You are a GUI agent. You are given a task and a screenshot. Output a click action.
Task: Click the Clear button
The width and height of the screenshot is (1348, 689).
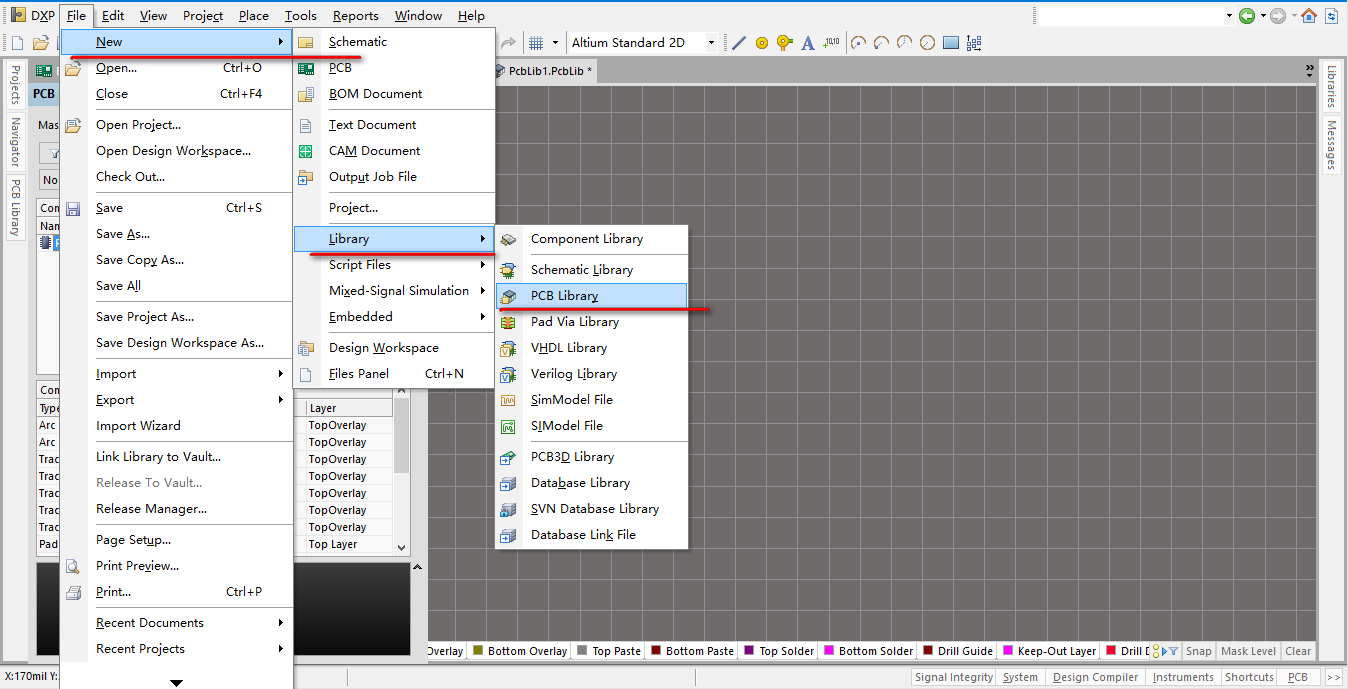click(x=1298, y=651)
